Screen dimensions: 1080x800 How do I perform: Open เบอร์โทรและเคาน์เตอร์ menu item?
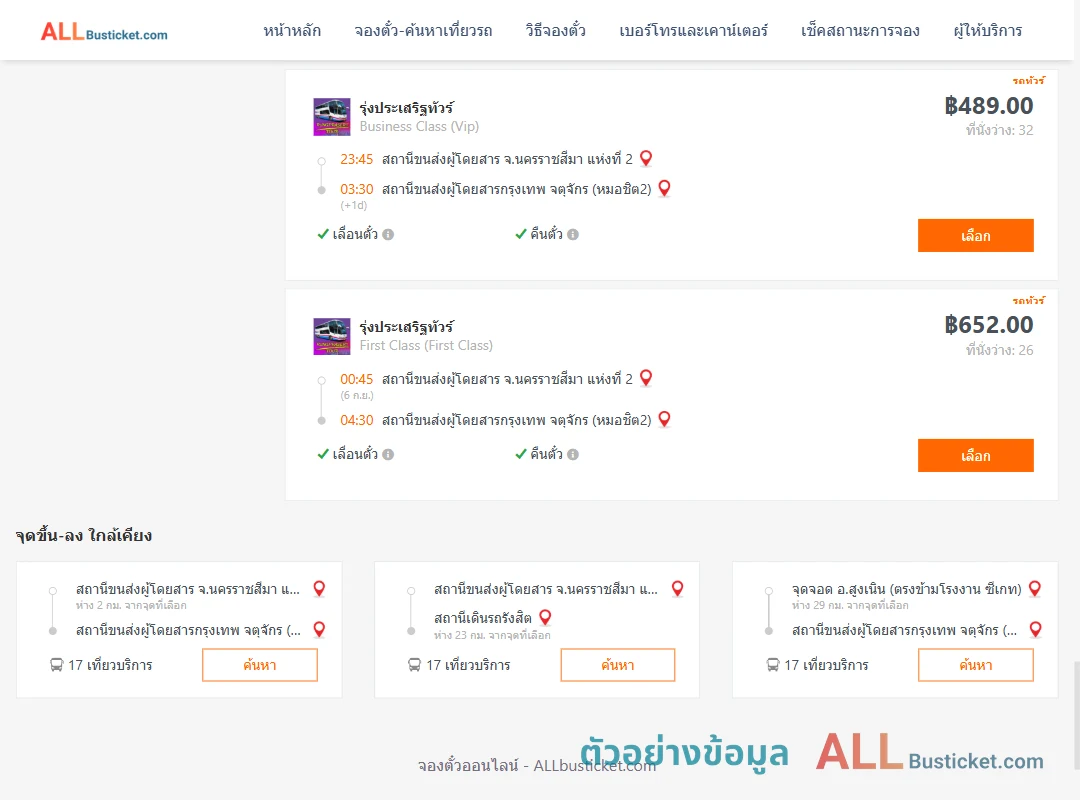coord(693,30)
